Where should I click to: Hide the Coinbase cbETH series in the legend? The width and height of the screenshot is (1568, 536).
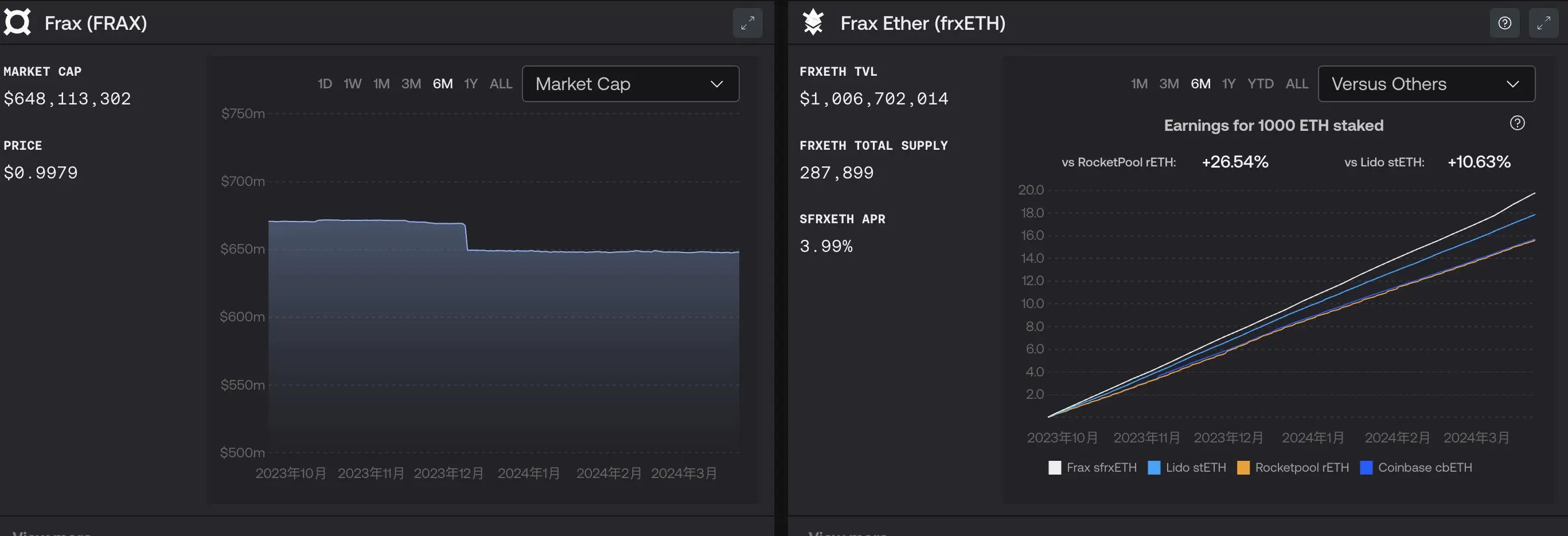pos(1417,467)
